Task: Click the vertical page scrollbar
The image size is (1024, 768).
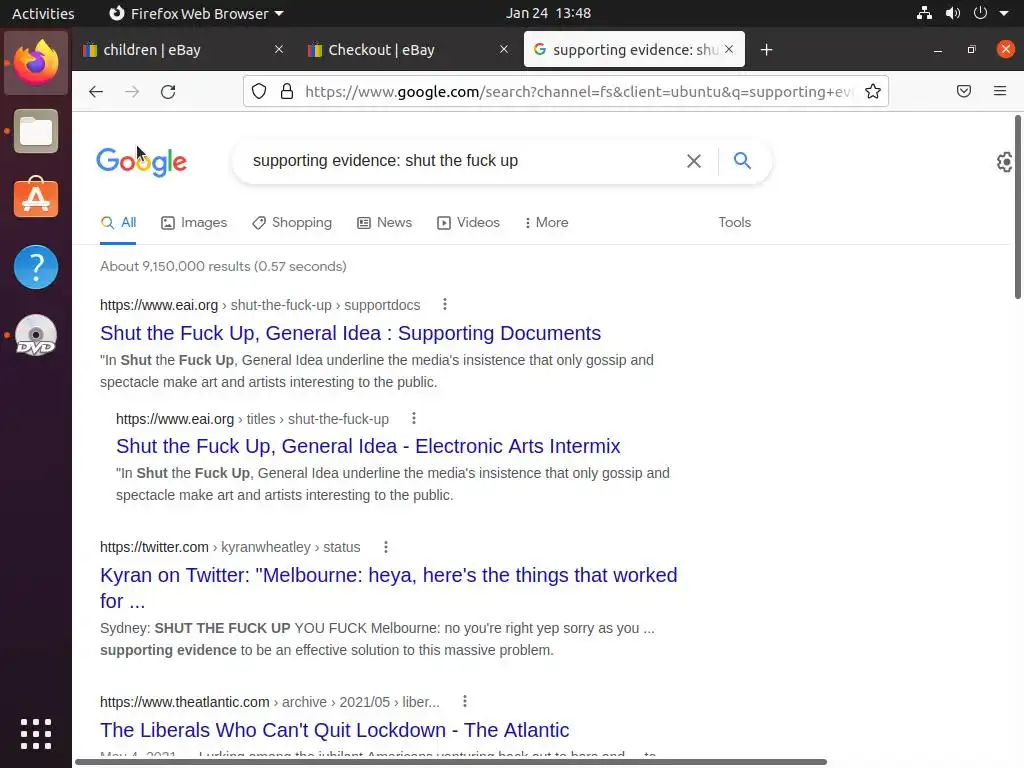Action: tap(1018, 207)
